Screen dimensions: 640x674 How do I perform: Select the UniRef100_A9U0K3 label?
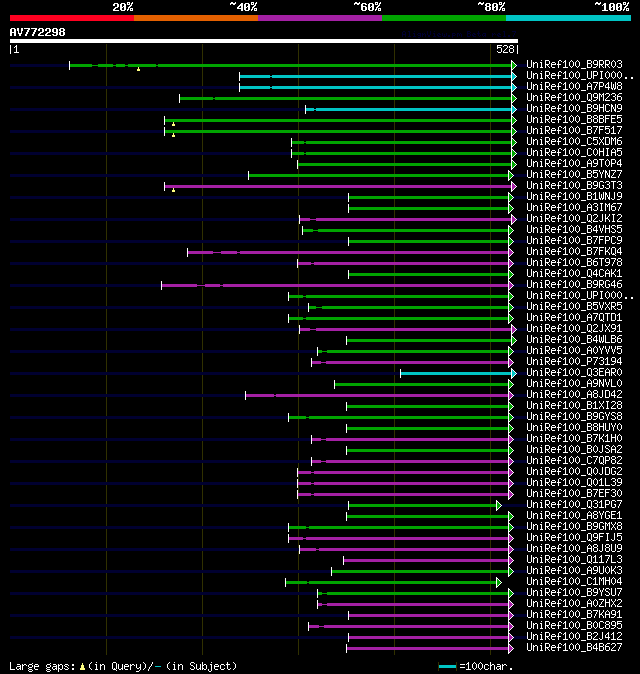574,570
